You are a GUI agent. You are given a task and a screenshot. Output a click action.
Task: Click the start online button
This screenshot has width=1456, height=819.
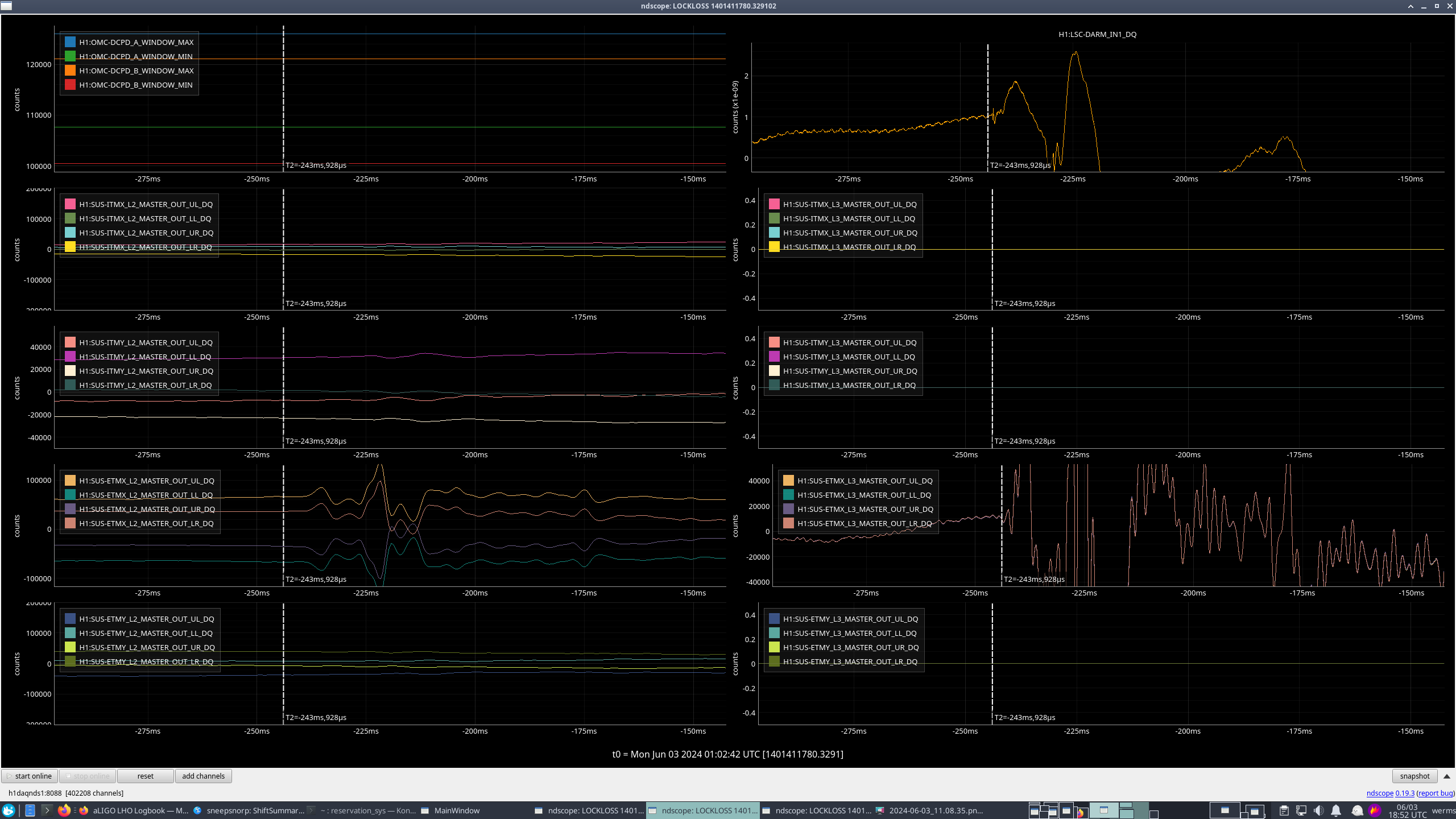tap(30, 776)
